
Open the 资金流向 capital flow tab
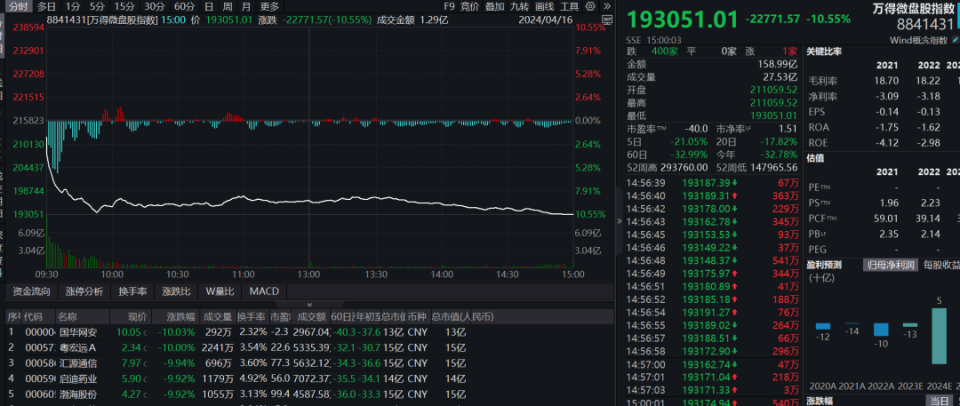pyautogui.click(x=31, y=291)
